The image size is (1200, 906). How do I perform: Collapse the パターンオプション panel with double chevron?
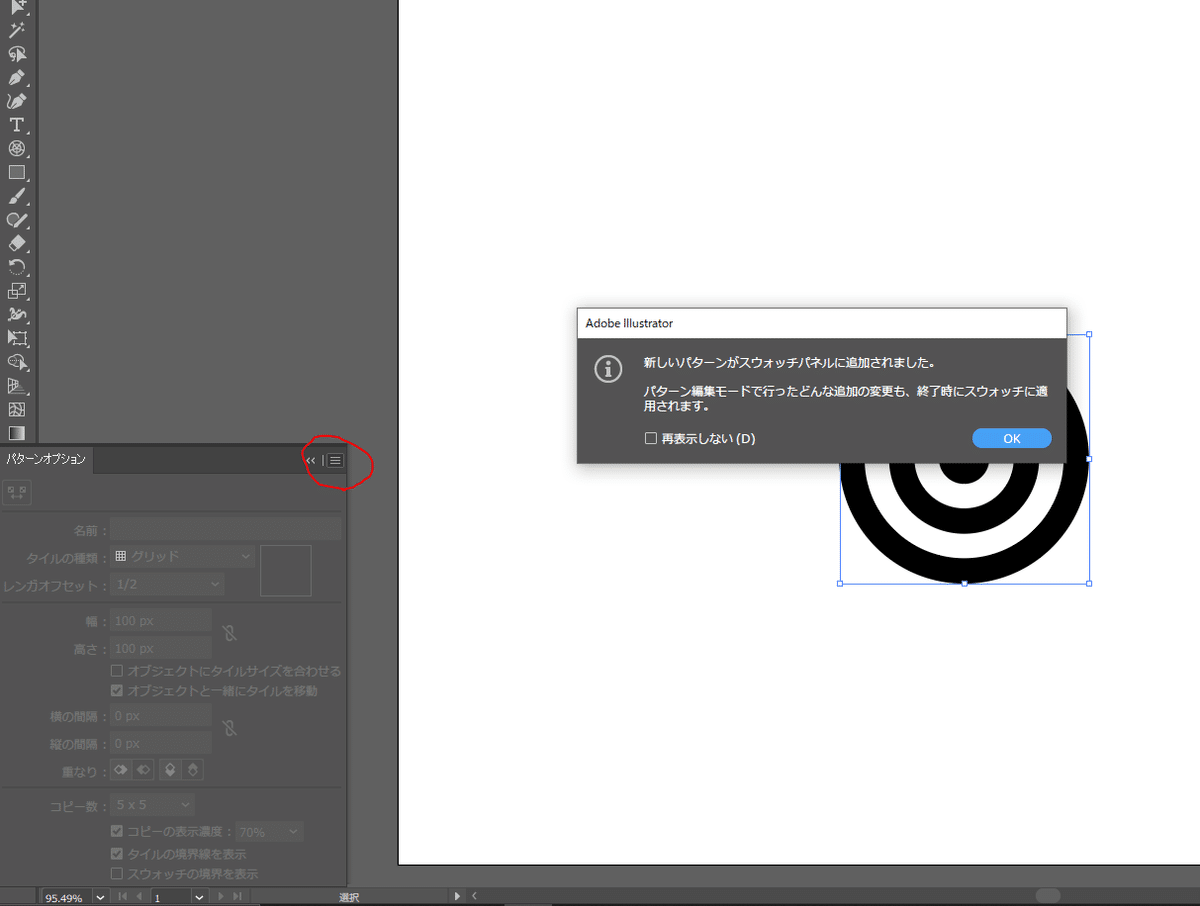pyautogui.click(x=311, y=460)
